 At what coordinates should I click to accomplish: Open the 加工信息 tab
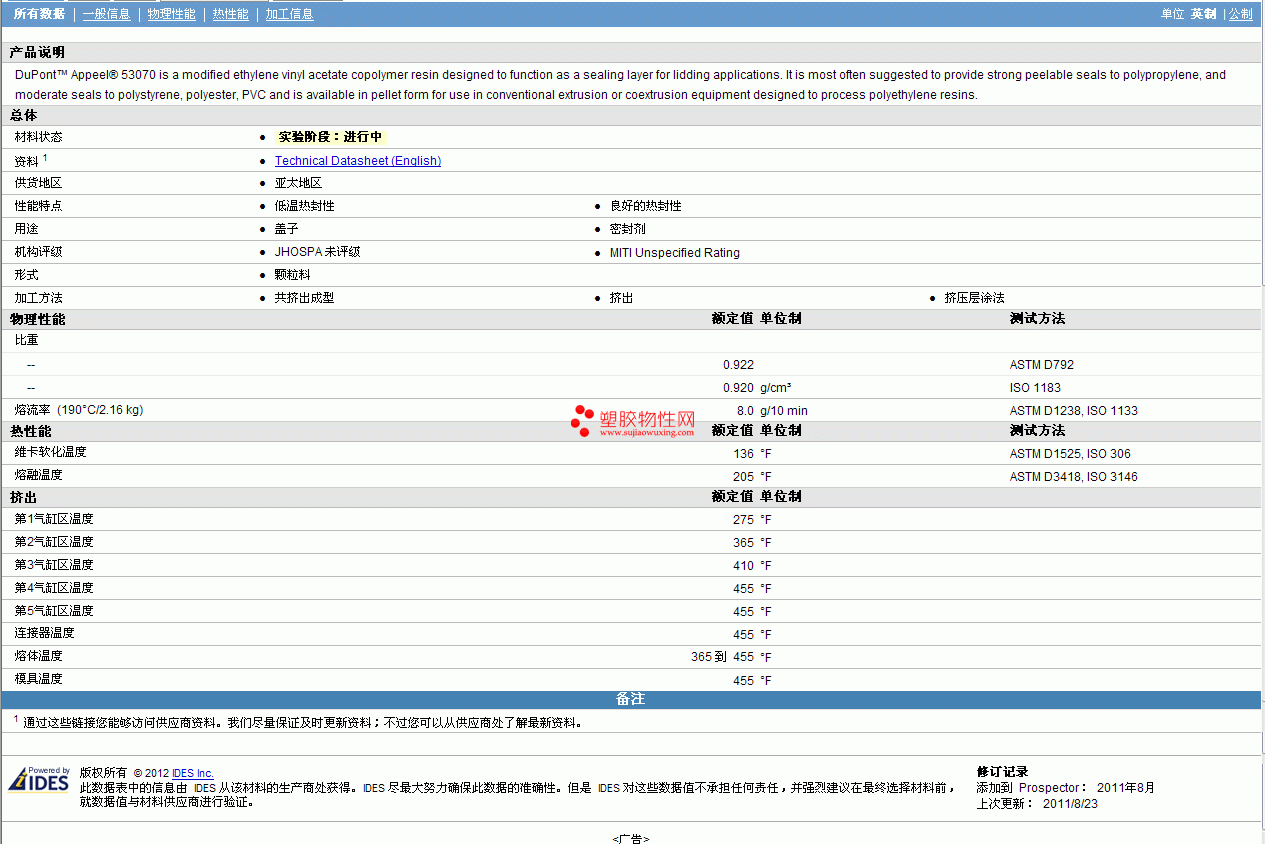[x=290, y=14]
